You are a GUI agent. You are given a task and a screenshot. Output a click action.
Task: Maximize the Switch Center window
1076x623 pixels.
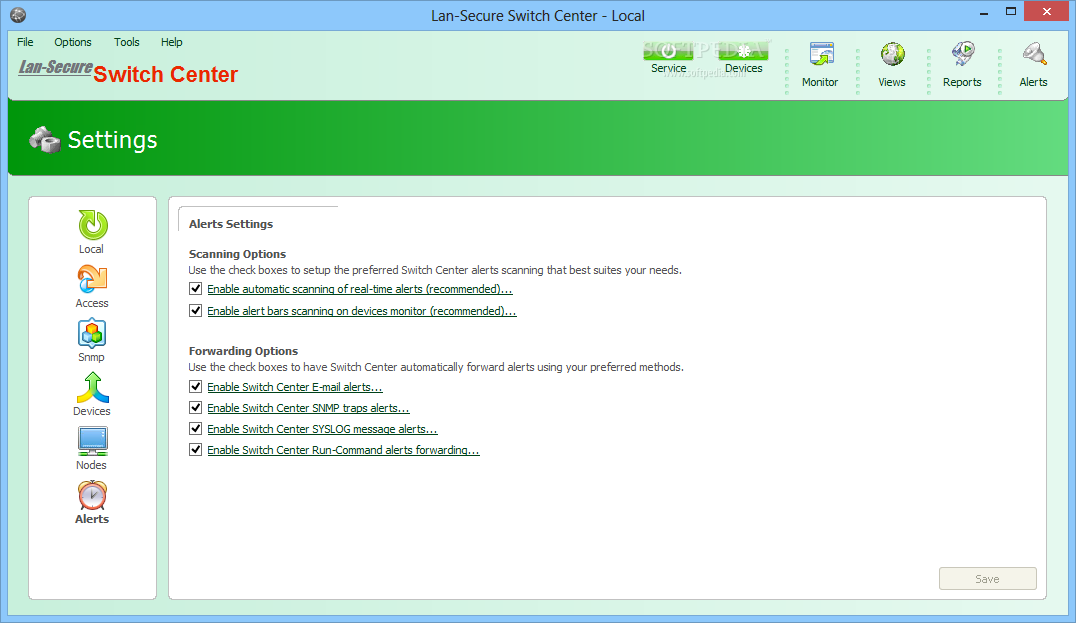tap(1011, 12)
